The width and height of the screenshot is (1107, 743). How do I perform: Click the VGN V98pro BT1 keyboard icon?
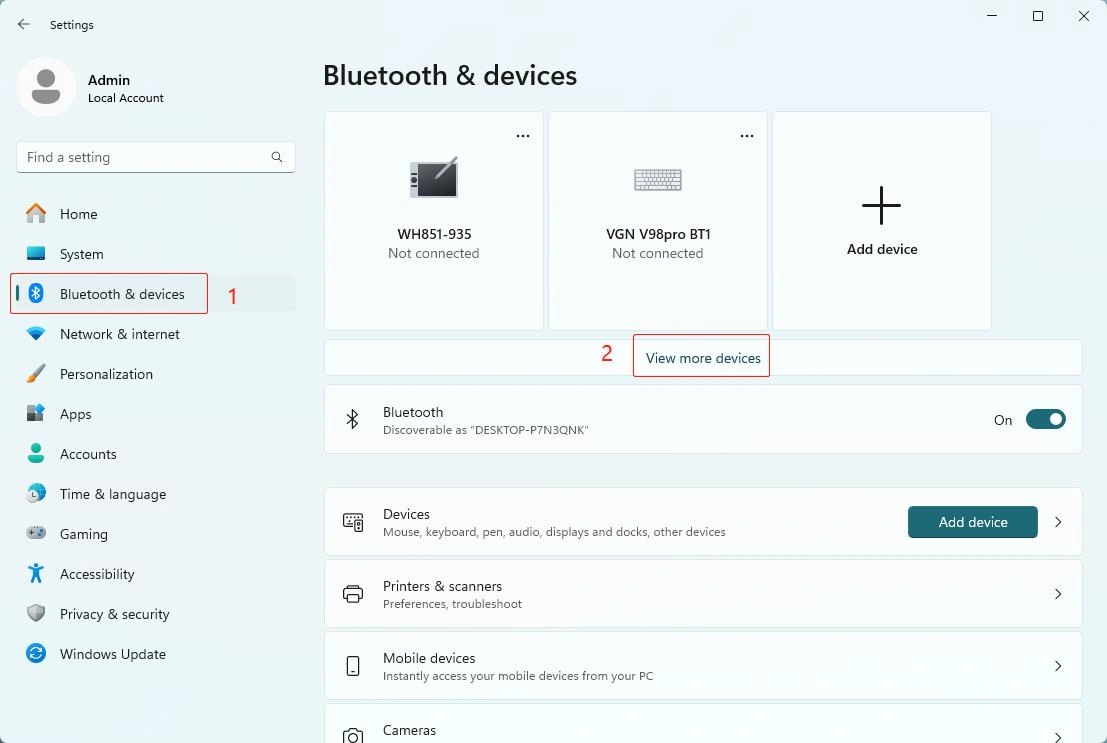click(x=658, y=180)
